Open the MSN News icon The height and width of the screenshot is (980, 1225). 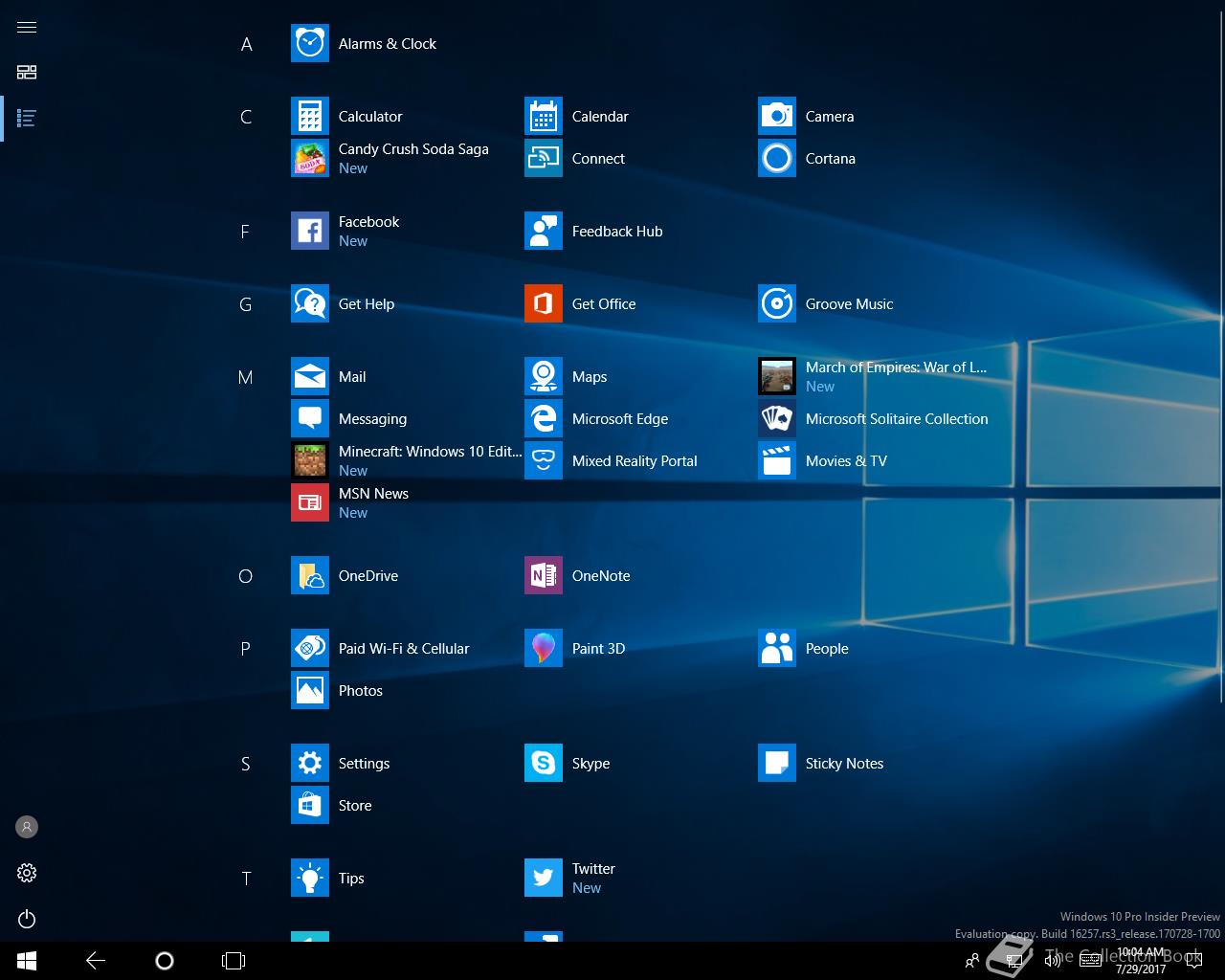(x=310, y=503)
